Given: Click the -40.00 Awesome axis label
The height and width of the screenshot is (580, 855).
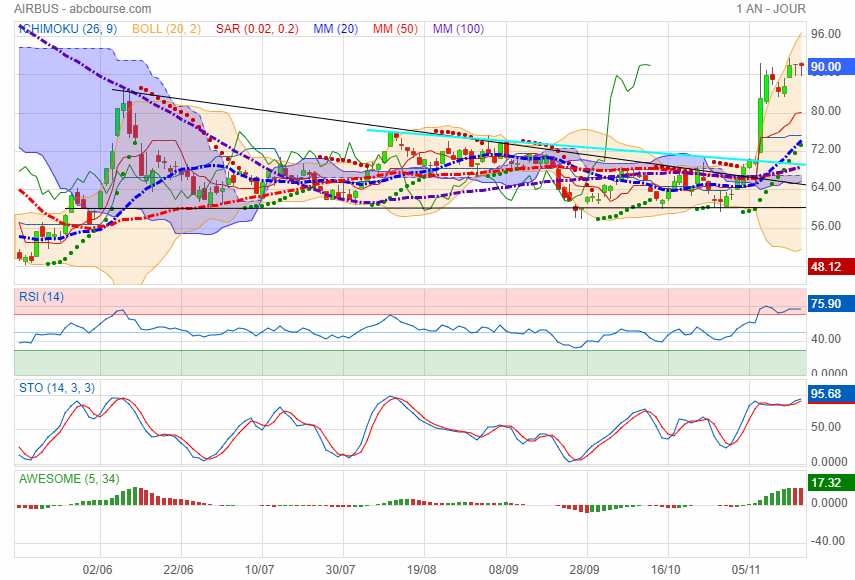Looking at the screenshot, I should point(828,541).
